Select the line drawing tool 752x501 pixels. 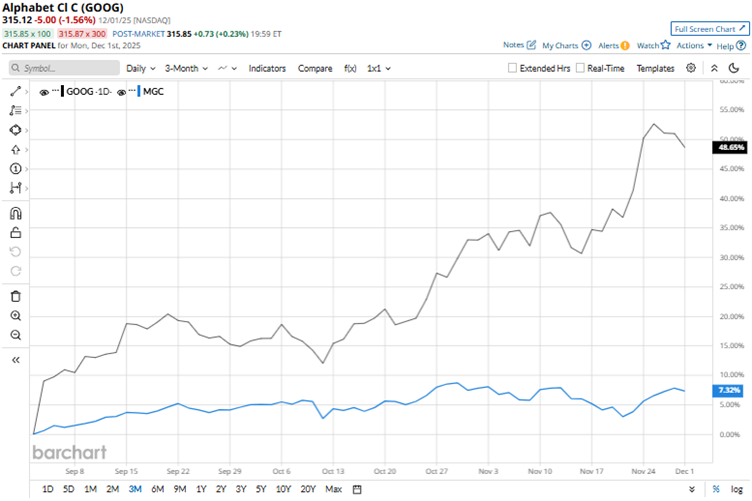click(15, 91)
